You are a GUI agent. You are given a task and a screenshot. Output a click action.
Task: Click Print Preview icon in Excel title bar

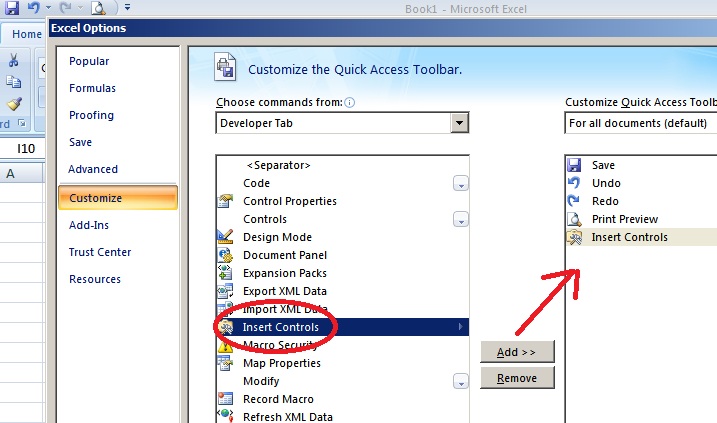pos(98,7)
